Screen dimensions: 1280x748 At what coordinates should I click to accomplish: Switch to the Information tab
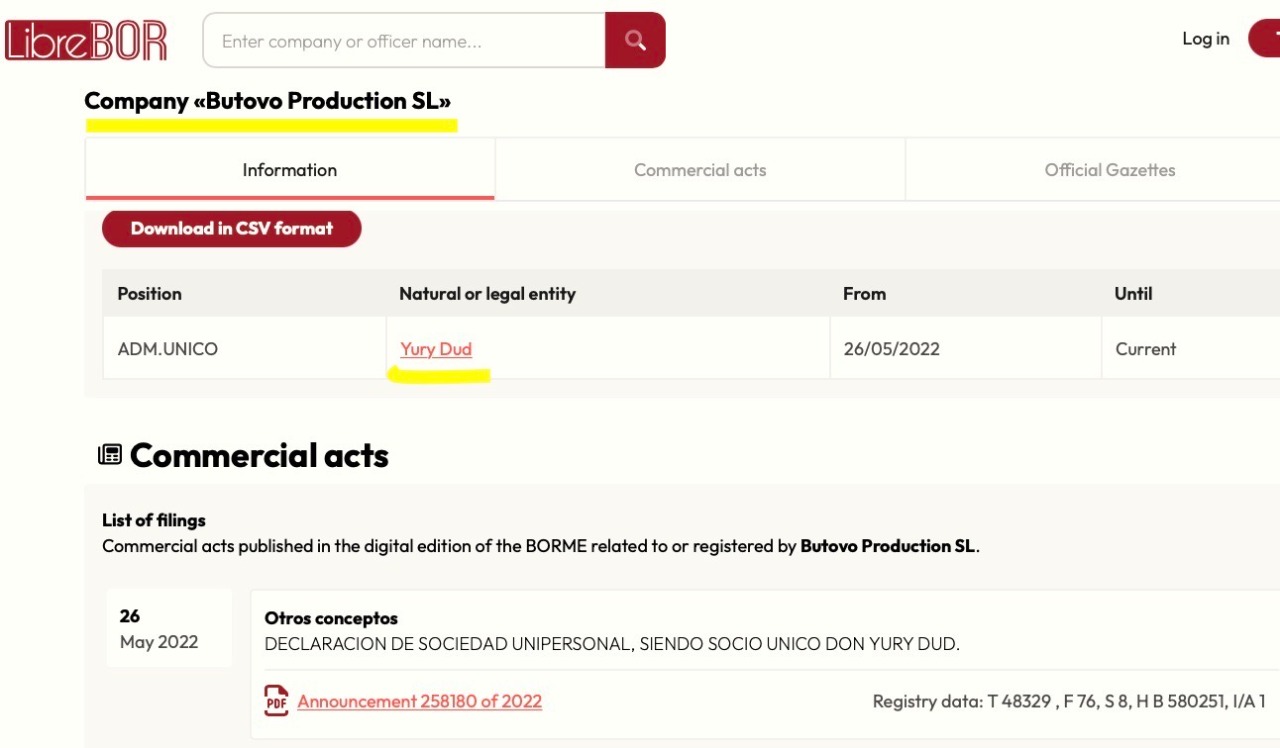290,170
